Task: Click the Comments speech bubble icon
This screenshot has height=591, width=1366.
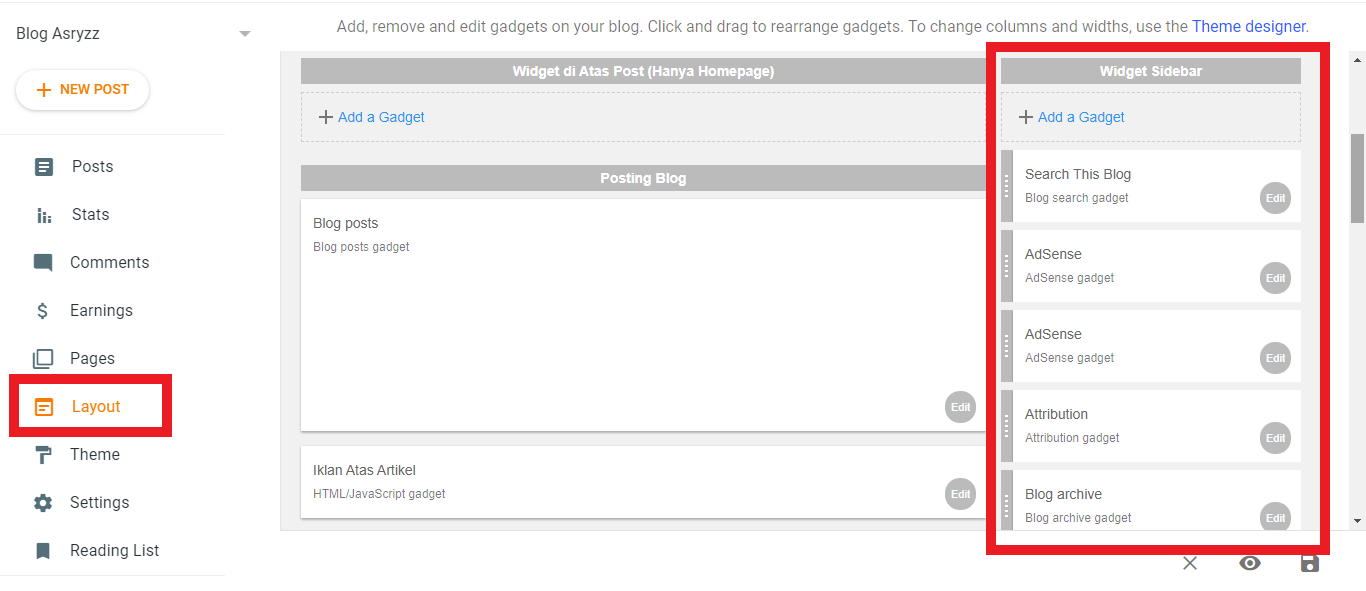Action: point(43,263)
